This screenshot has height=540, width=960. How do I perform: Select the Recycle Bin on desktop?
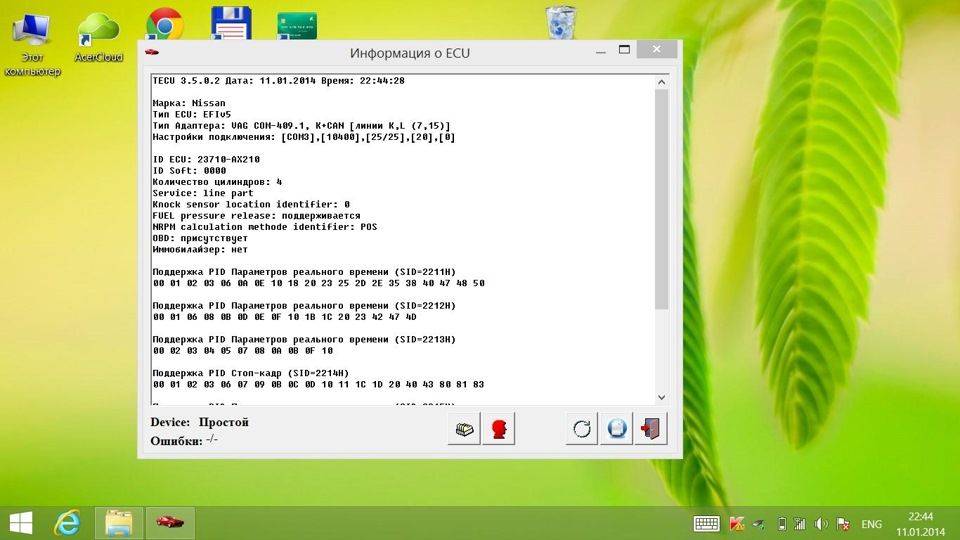560,24
